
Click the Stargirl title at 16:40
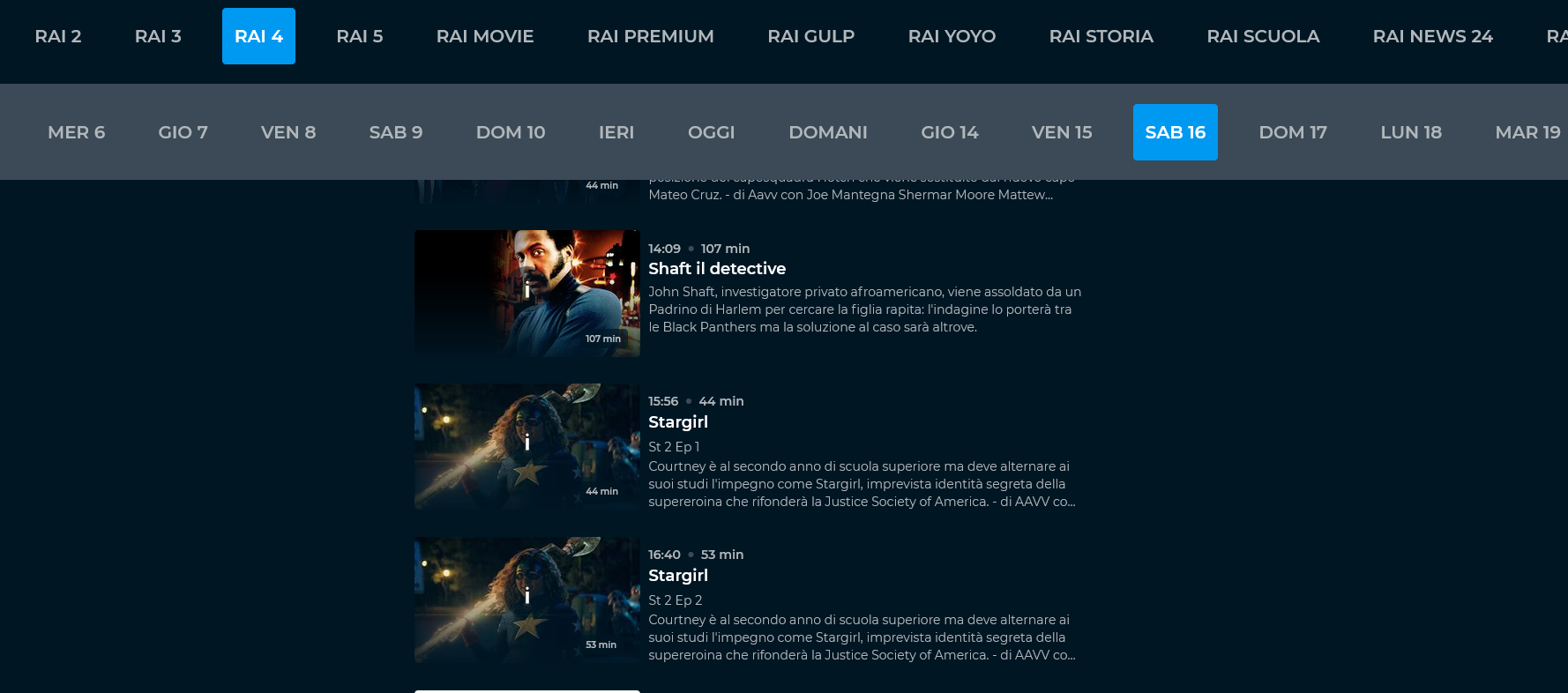click(x=678, y=576)
